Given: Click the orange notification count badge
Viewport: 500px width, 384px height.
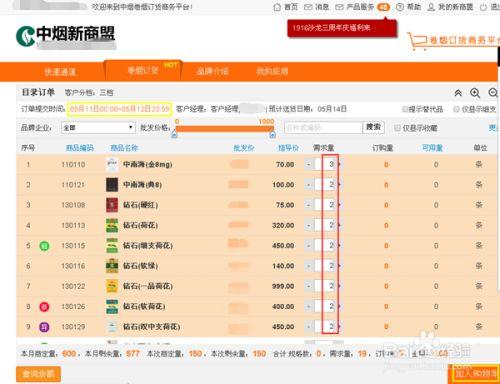Looking at the screenshot, I should pos(383,7).
